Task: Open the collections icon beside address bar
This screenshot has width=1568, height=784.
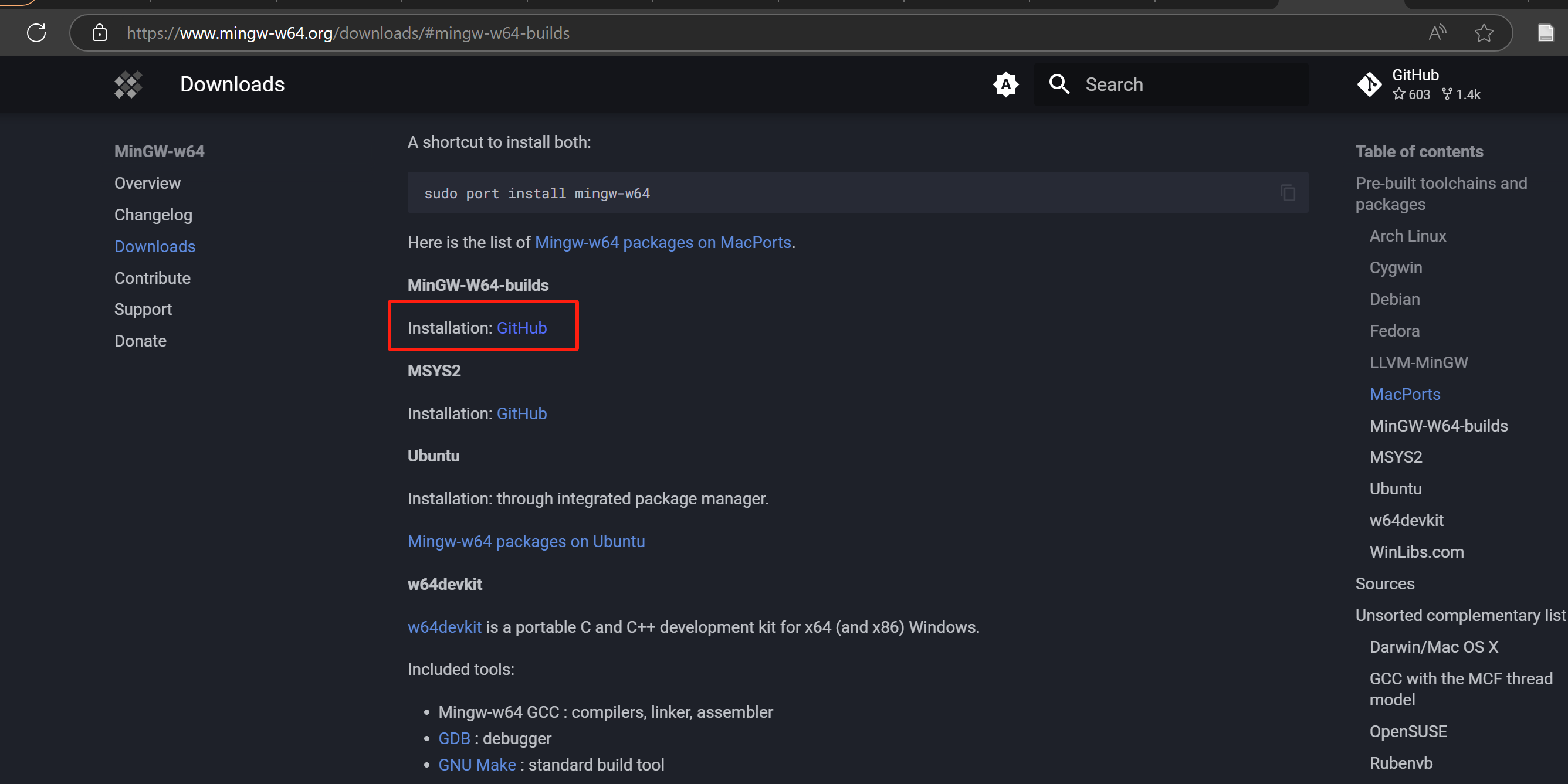Action: pos(1546,33)
